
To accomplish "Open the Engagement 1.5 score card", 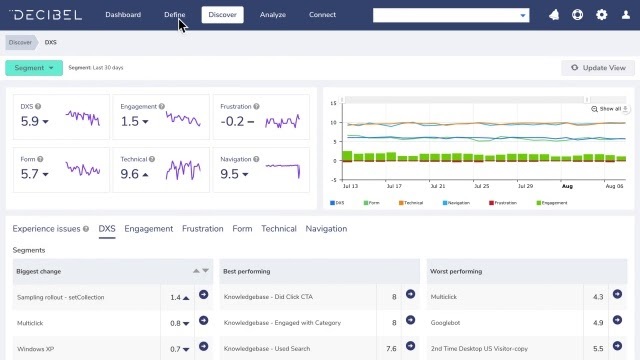I will pyautogui.click(x=161, y=117).
